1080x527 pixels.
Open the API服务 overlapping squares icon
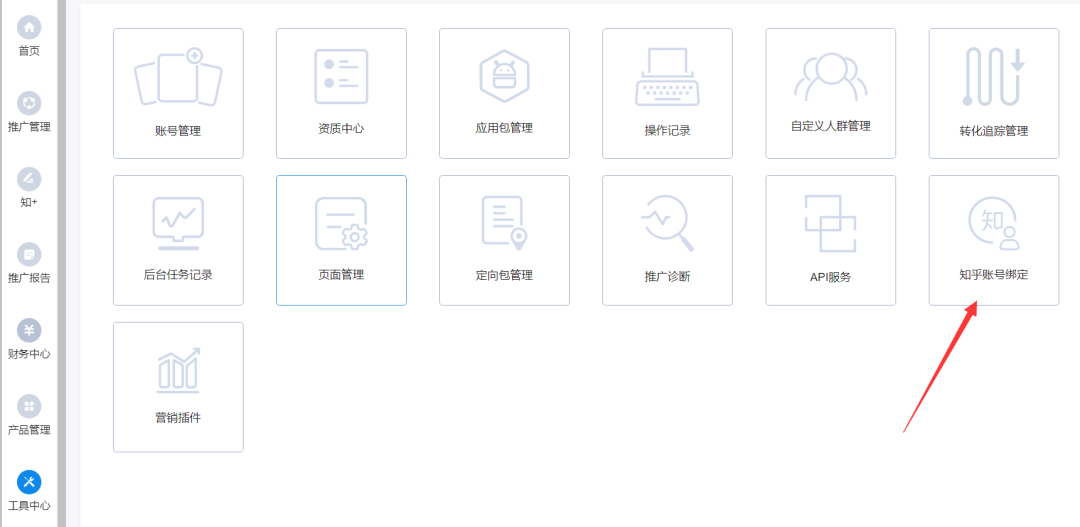831,224
